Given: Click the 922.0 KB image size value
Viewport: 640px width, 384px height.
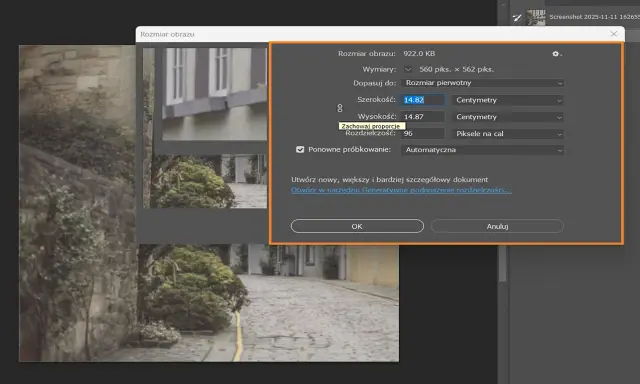Looking at the screenshot, I should click(419, 53).
